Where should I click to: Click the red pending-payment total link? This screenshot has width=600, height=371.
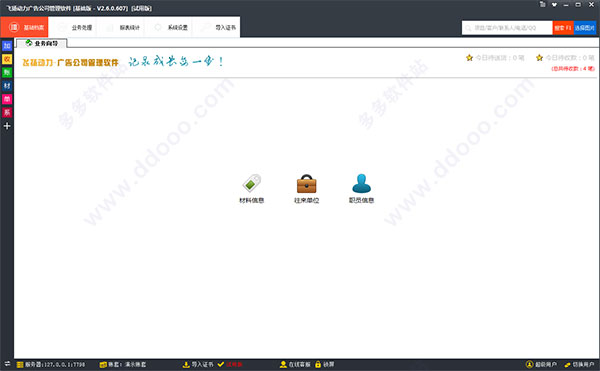(573, 68)
